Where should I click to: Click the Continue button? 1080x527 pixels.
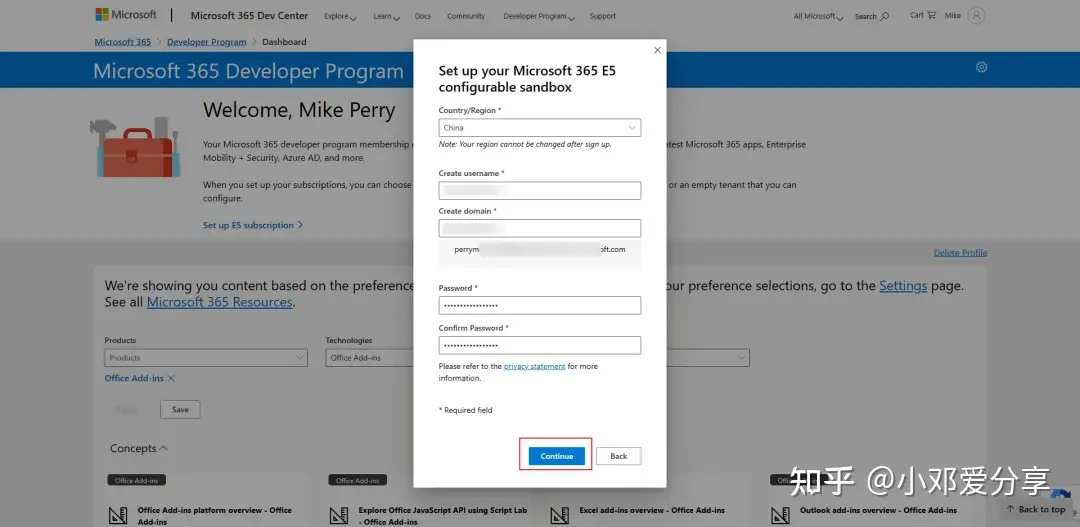pos(557,456)
